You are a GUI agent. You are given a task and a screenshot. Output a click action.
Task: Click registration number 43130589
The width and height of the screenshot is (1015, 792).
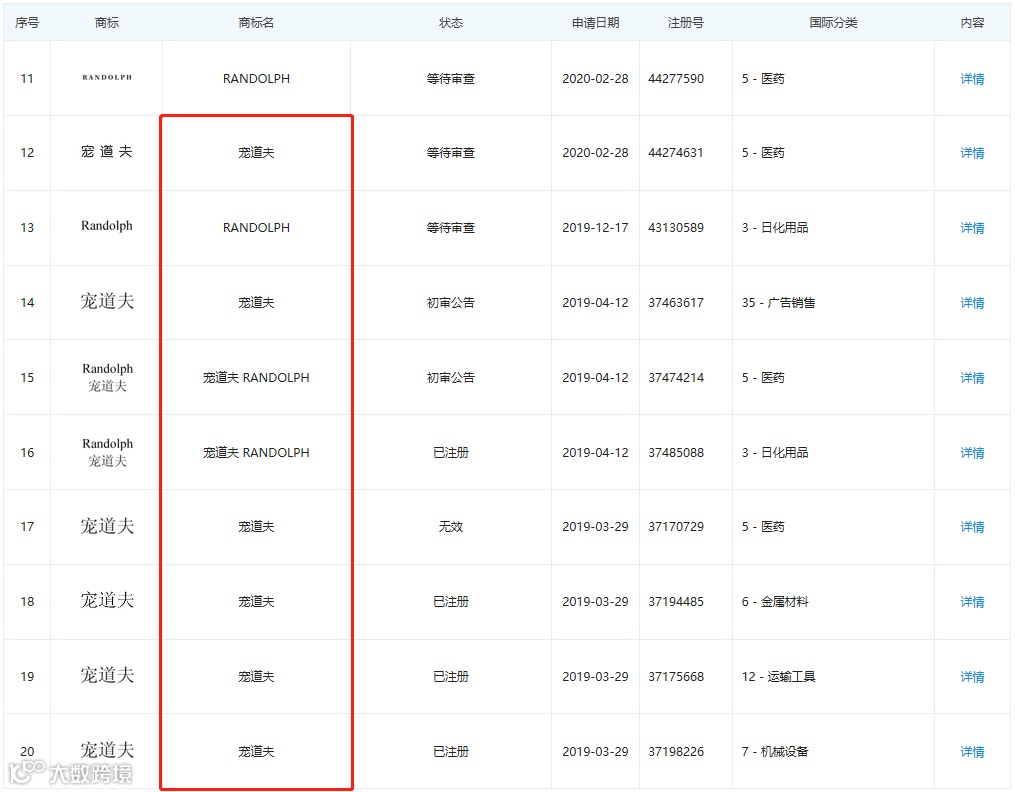pos(676,228)
